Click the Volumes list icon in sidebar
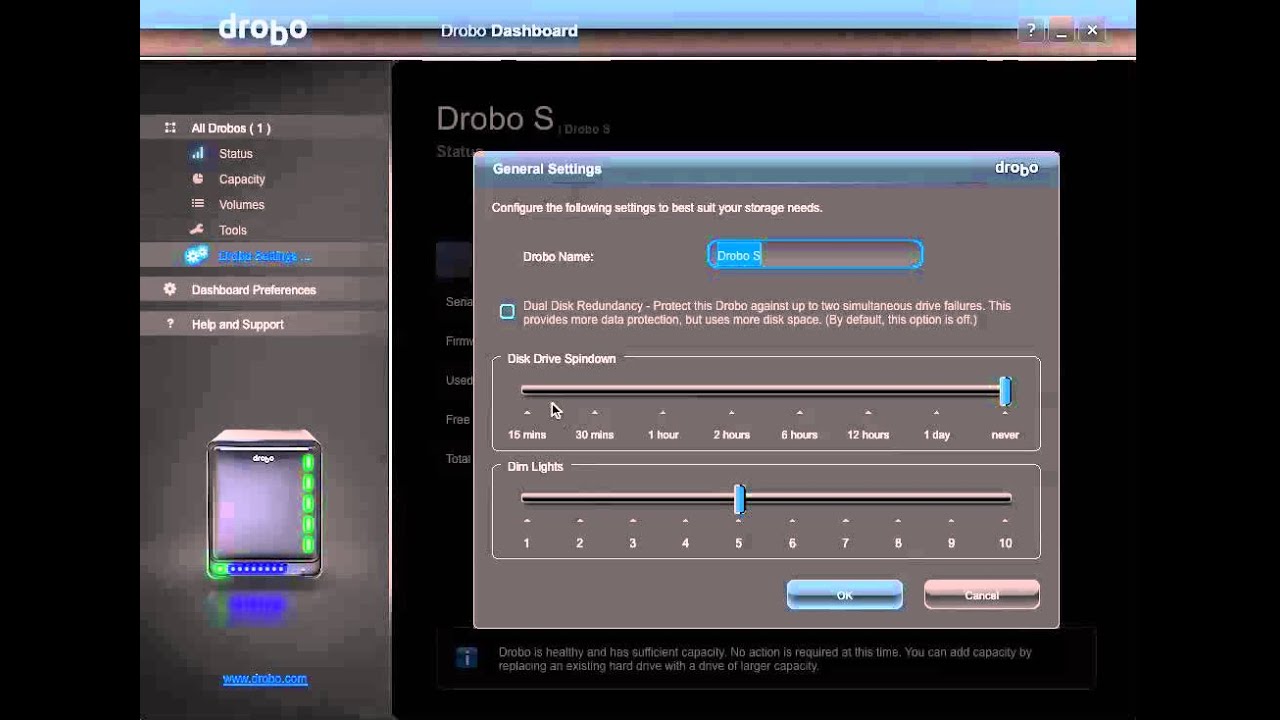1280x720 pixels. tap(198, 204)
